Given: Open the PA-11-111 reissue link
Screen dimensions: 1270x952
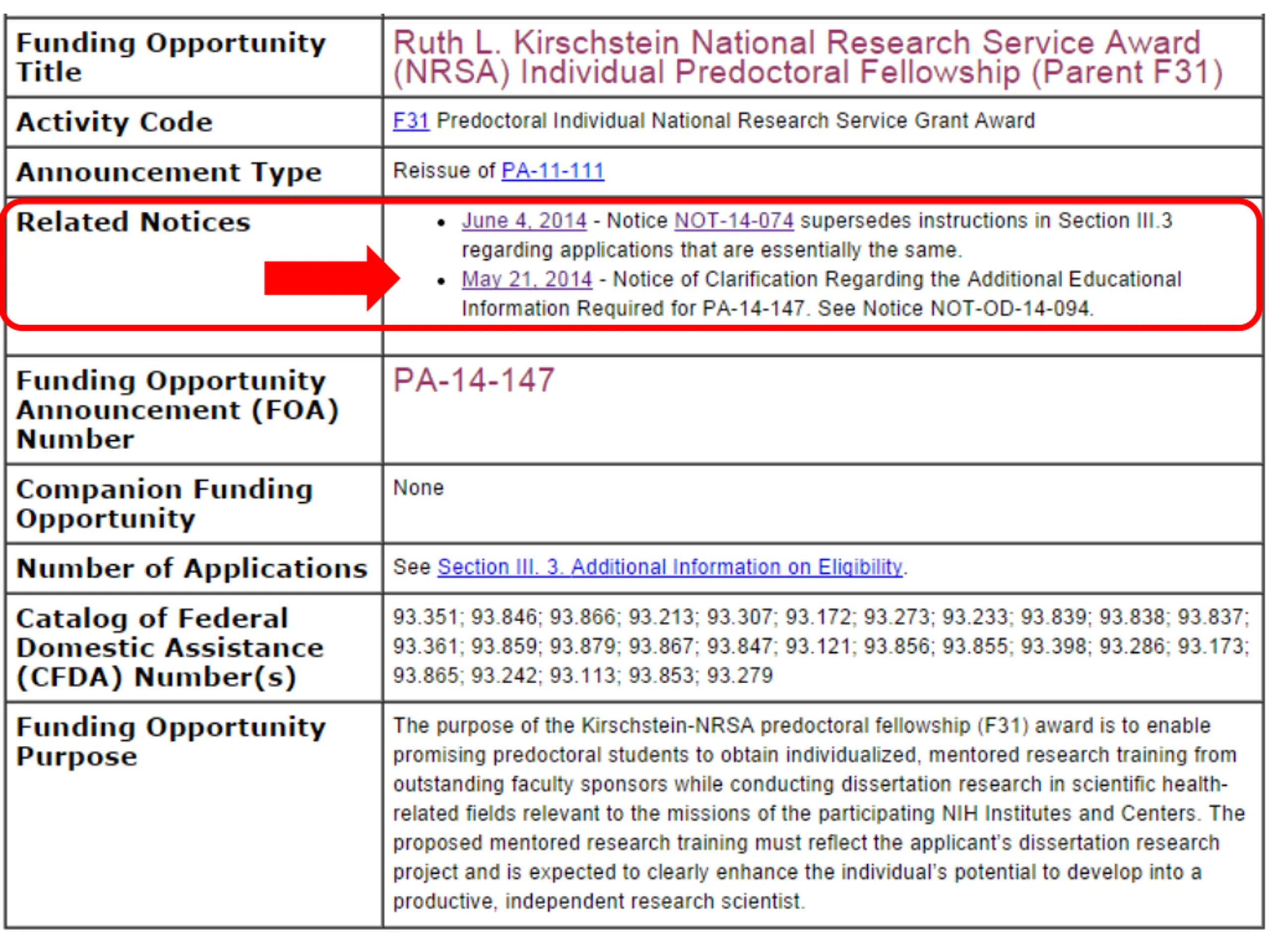Looking at the screenshot, I should pos(552,171).
